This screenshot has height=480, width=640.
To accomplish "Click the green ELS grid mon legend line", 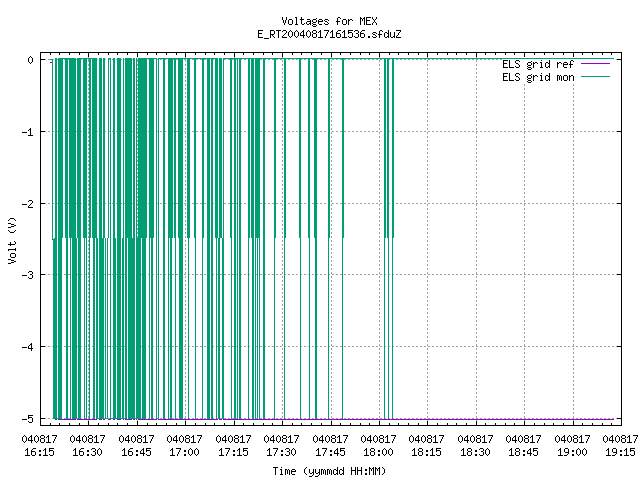I will click(595, 77).
